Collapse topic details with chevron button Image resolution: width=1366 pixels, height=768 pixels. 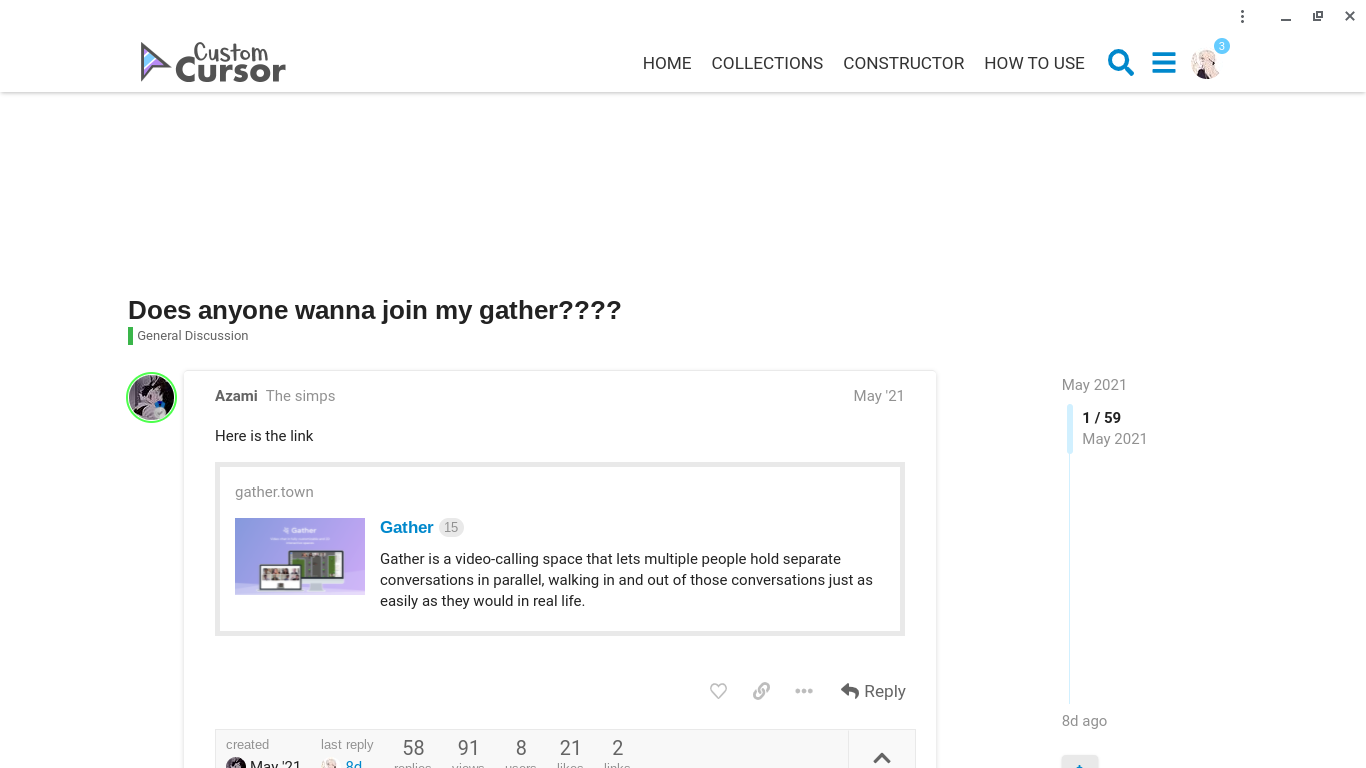pos(881,757)
